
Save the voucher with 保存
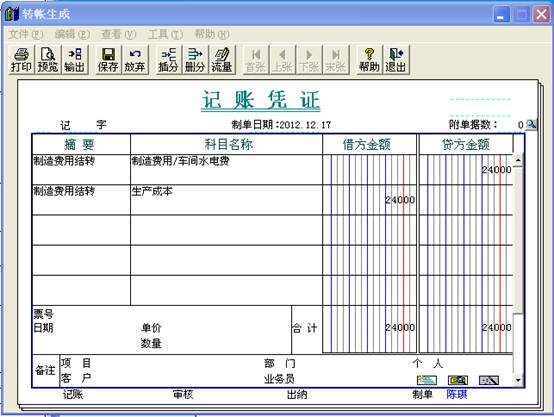coord(108,60)
